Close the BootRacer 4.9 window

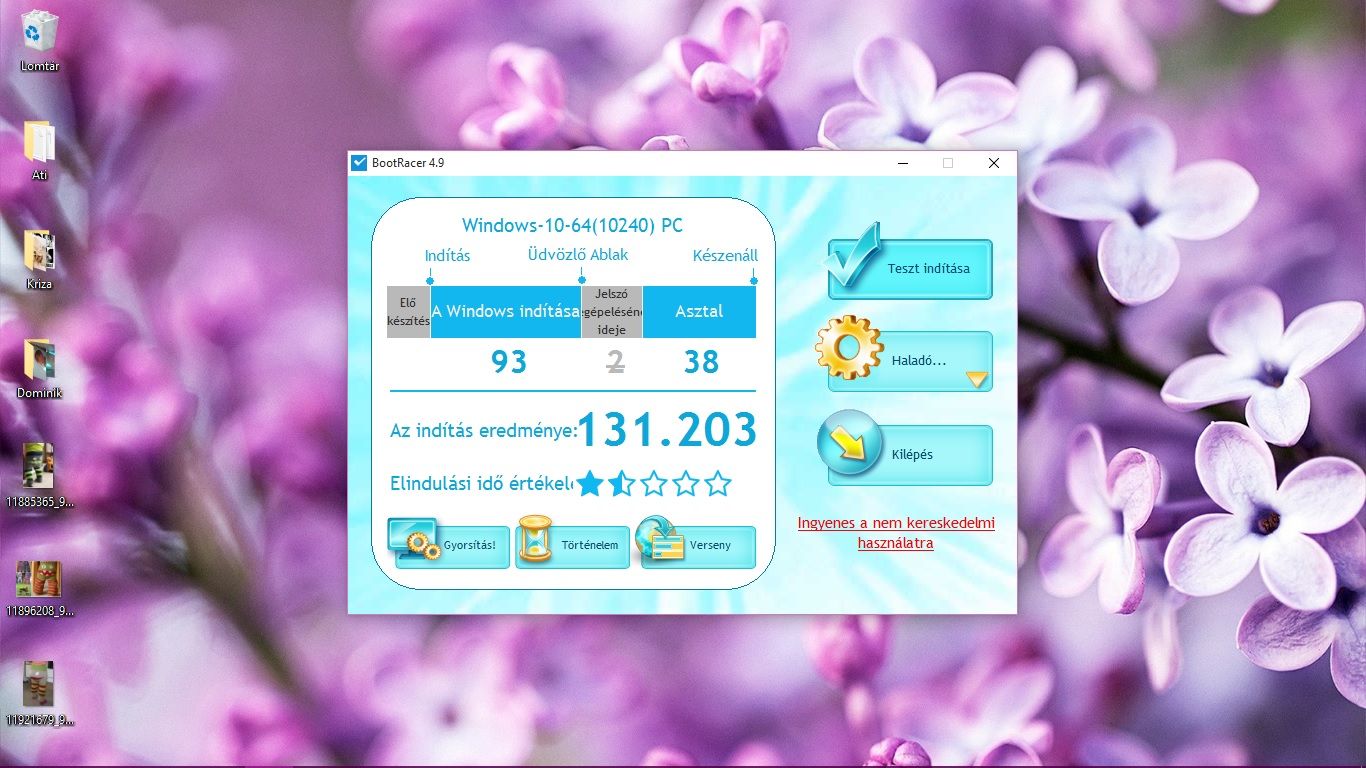coord(993,163)
